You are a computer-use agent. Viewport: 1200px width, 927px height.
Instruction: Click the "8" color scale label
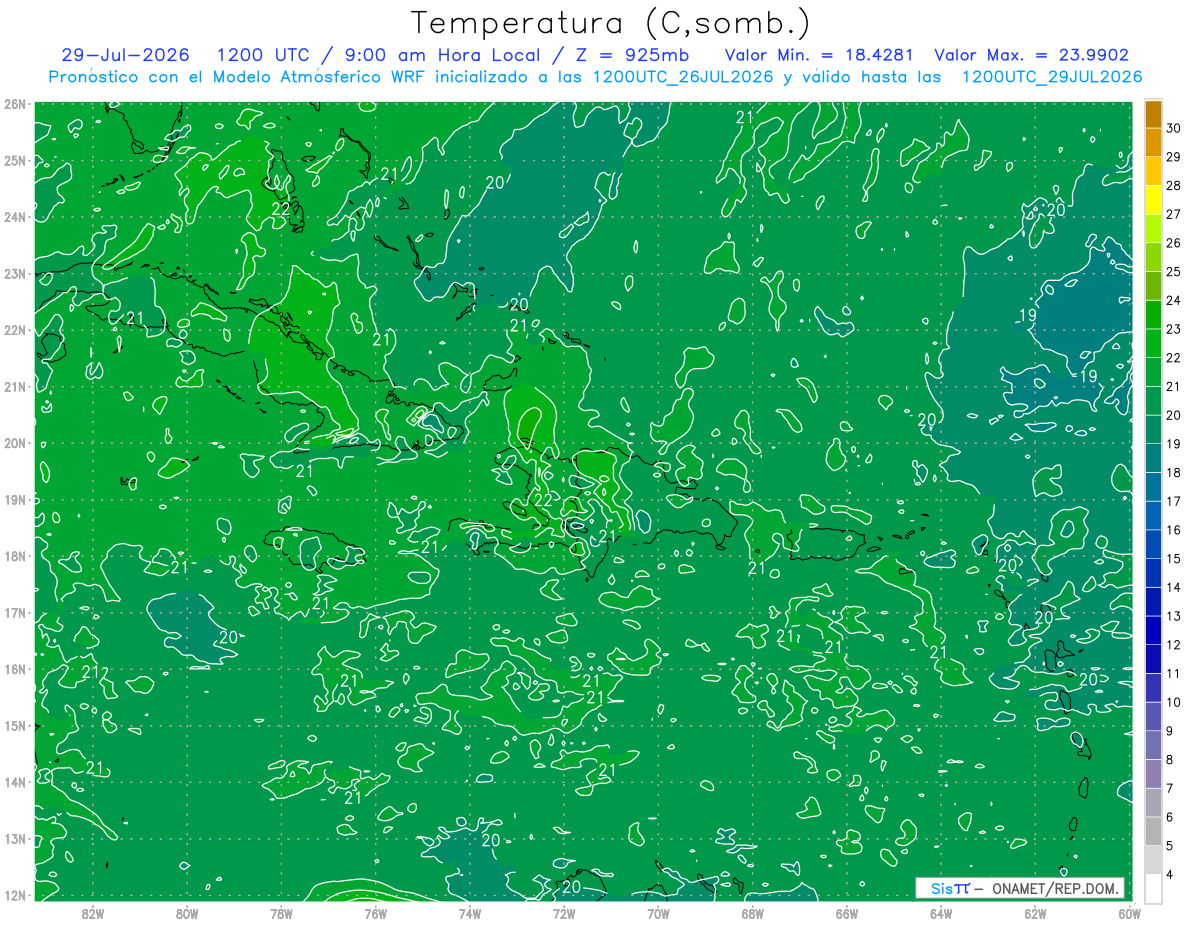pos(1171,760)
